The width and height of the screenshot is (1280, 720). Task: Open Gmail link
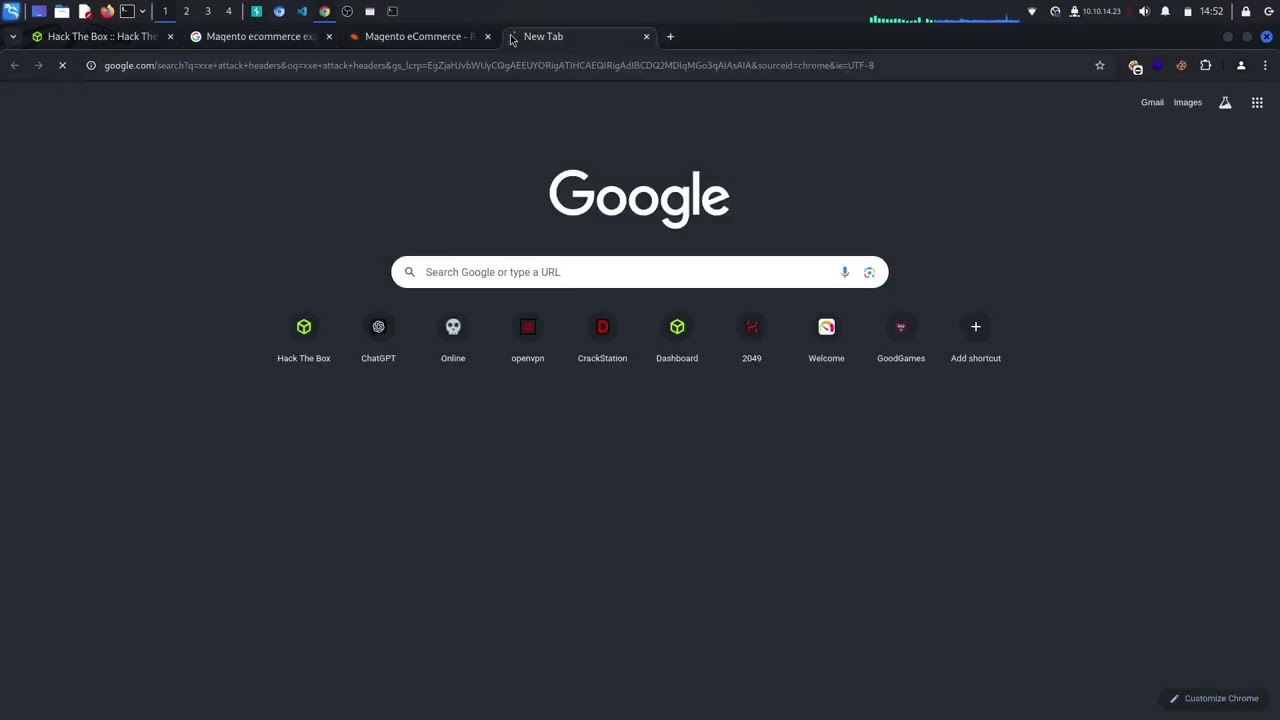tap(1152, 103)
